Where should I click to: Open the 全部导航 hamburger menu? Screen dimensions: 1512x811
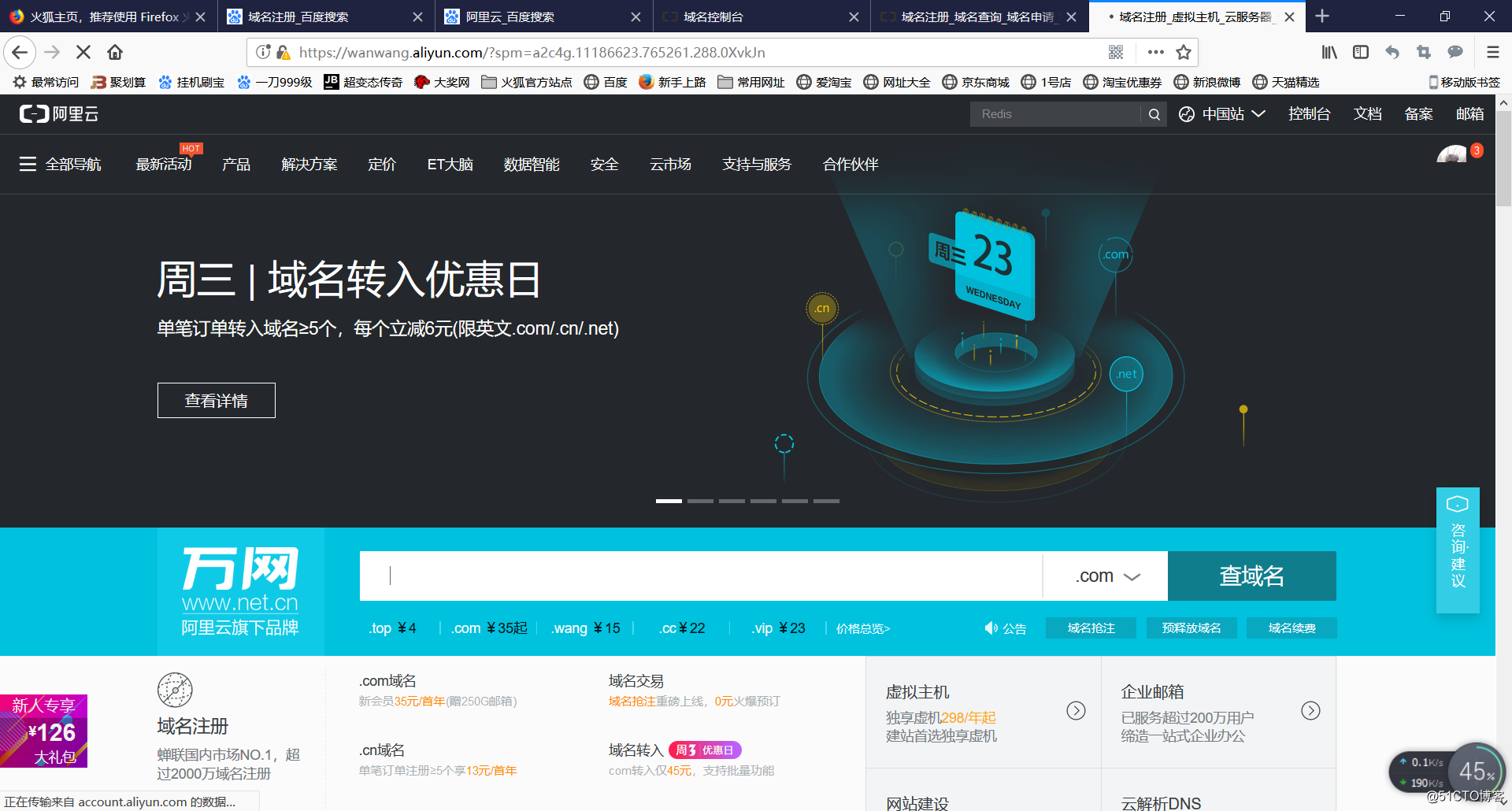[x=28, y=164]
